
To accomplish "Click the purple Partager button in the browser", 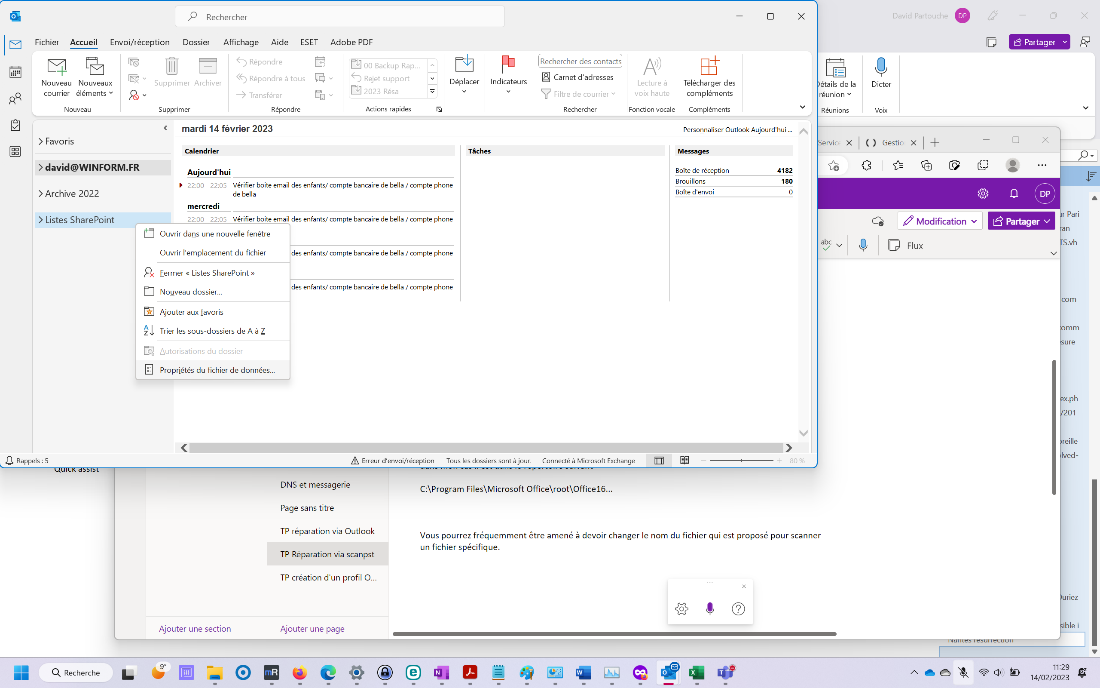I will pos(1021,221).
